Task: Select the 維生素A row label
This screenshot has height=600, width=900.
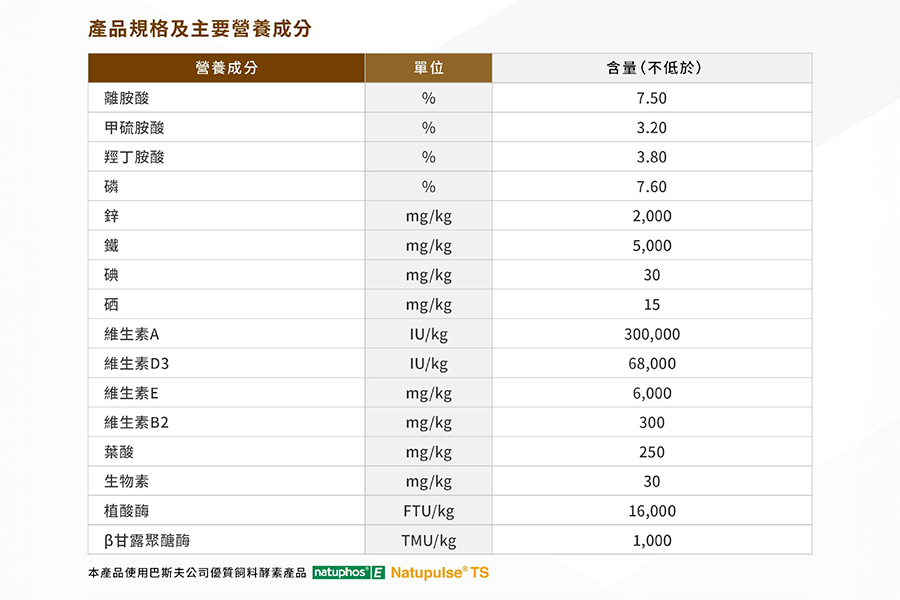Action: [x=131, y=334]
